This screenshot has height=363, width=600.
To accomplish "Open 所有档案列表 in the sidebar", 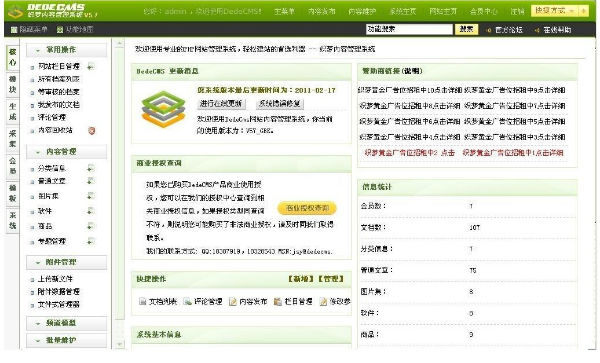I will [59, 79].
